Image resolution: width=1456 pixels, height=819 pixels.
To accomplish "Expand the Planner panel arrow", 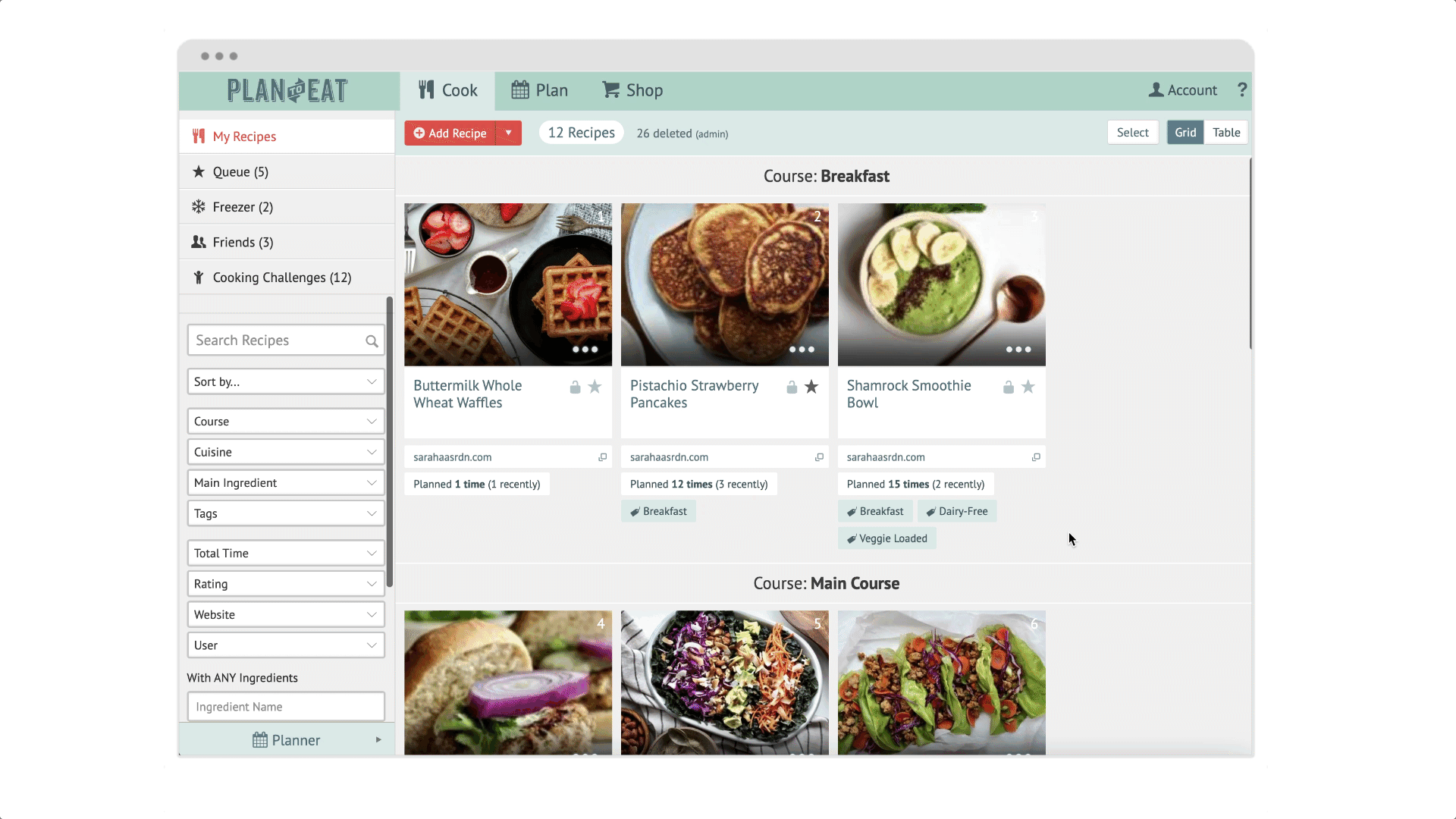I will 378,740.
